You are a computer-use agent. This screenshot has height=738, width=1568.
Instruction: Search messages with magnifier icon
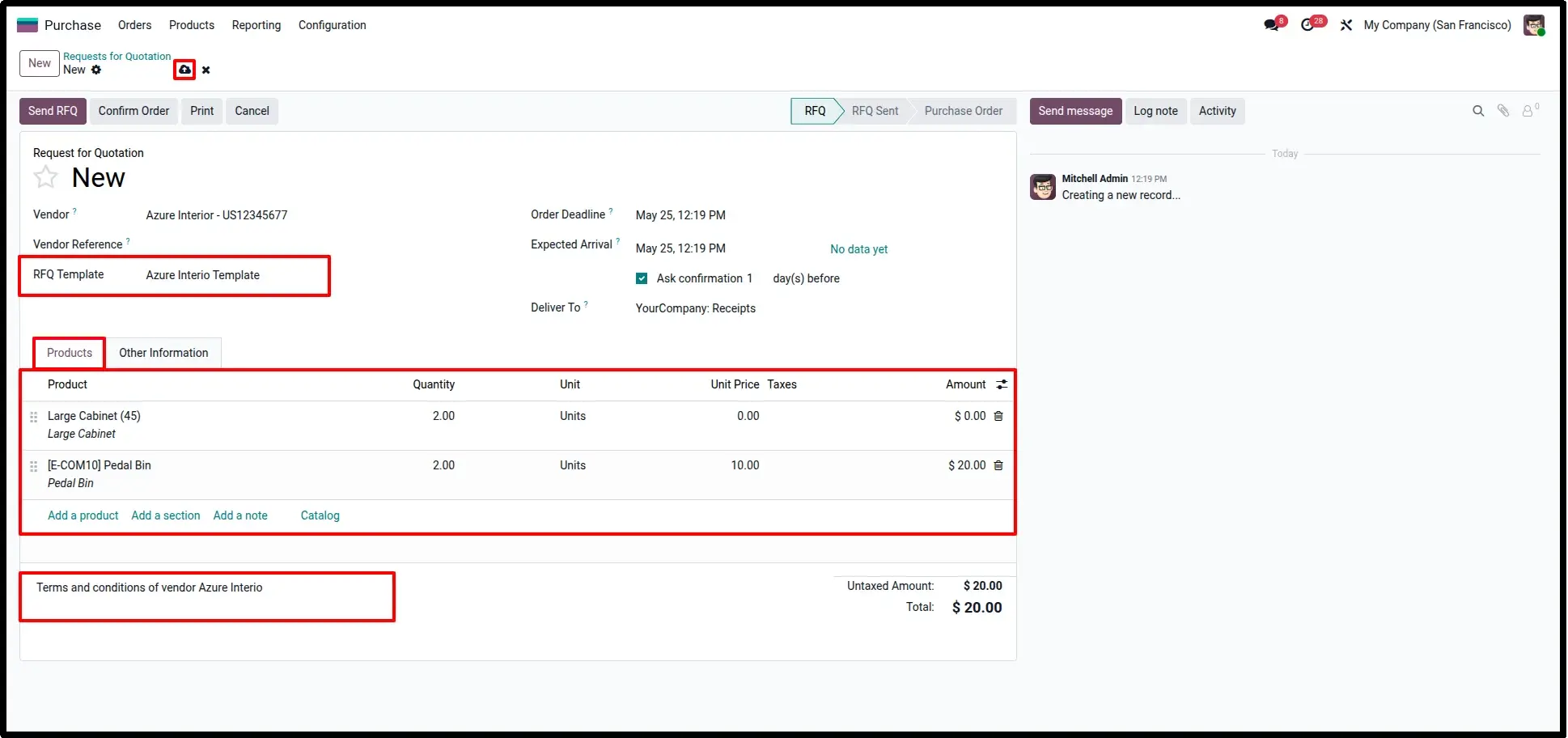1478,111
